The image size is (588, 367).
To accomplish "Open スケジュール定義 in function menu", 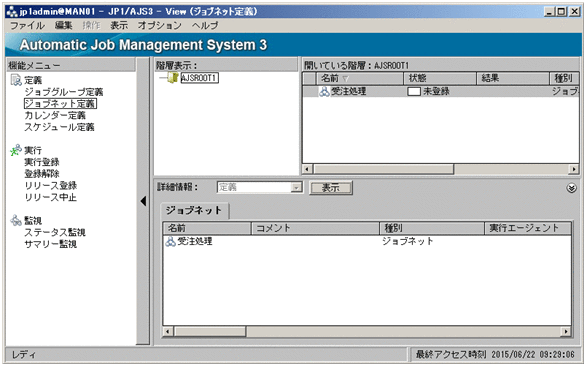I will (x=59, y=127).
